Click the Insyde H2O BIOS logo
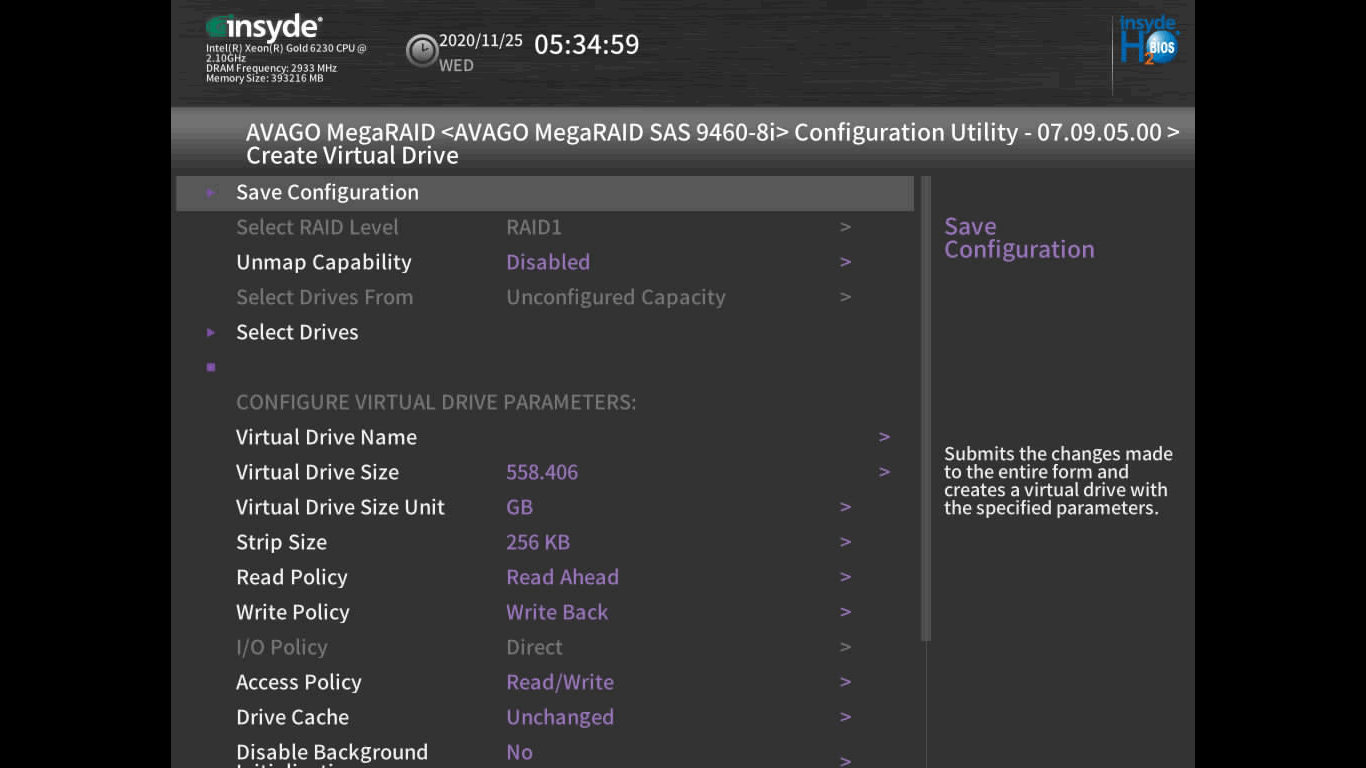Image resolution: width=1366 pixels, height=768 pixels. pos(1148,43)
